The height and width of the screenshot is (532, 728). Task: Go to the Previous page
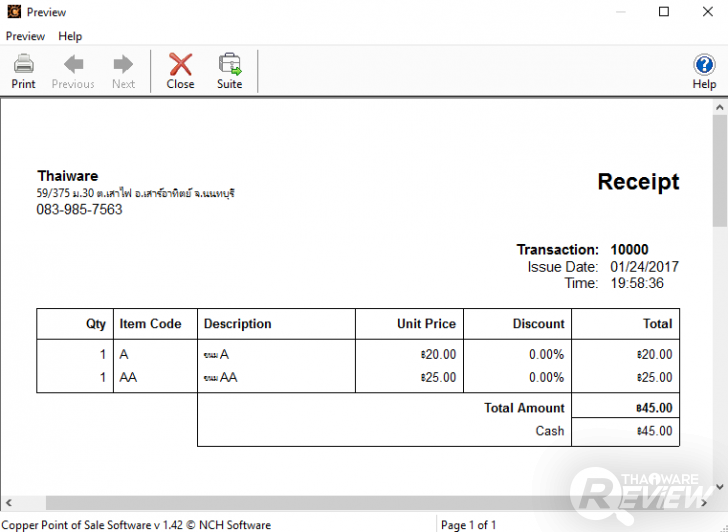[73, 71]
